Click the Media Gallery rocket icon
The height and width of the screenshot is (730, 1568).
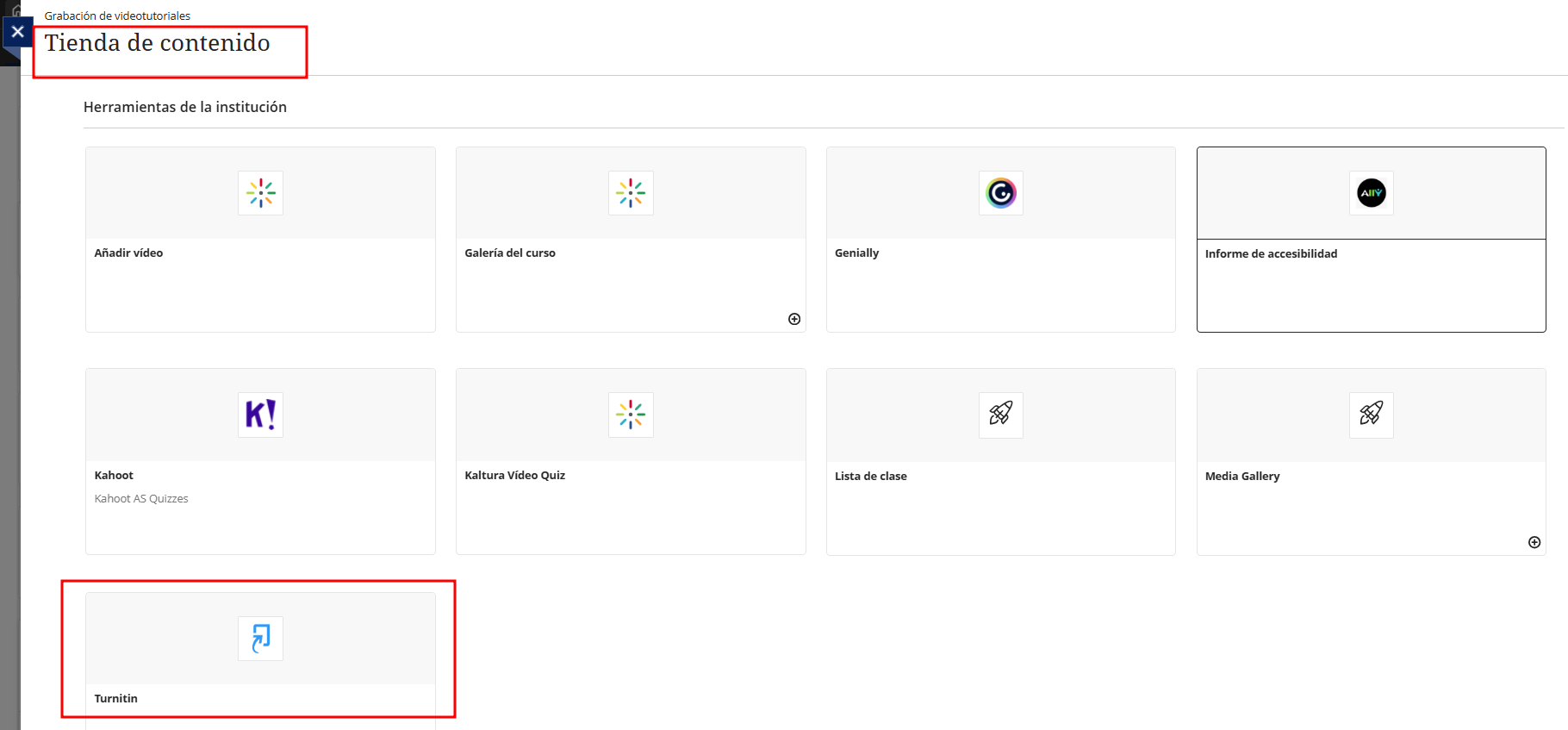1371,415
